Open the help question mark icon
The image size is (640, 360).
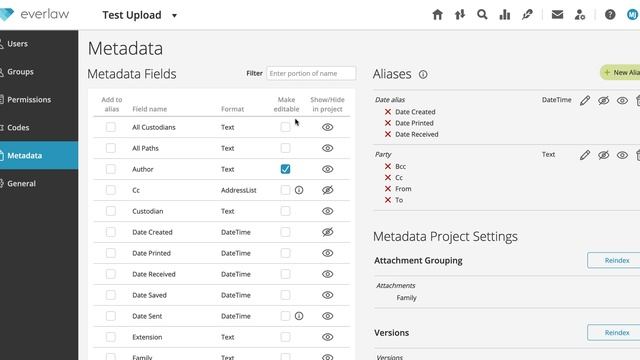click(610, 15)
